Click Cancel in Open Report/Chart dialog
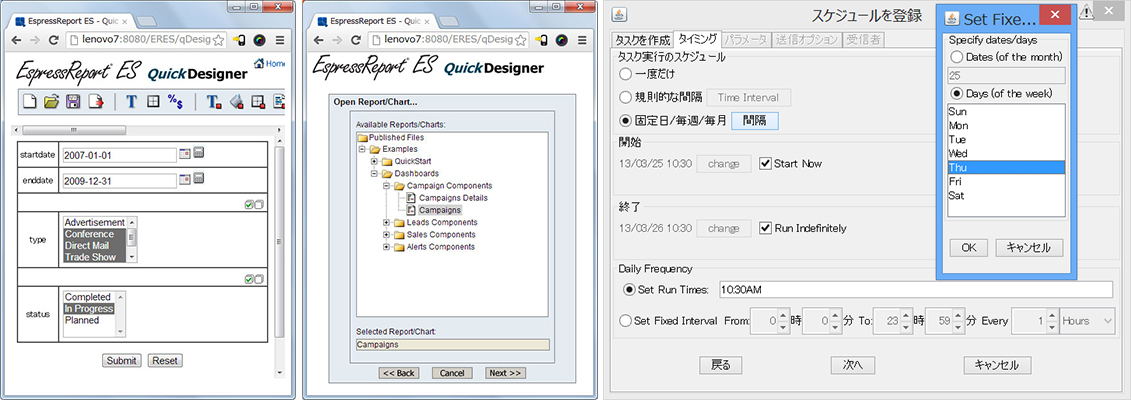The width and height of the screenshot is (1131, 400). click(452, 373)
